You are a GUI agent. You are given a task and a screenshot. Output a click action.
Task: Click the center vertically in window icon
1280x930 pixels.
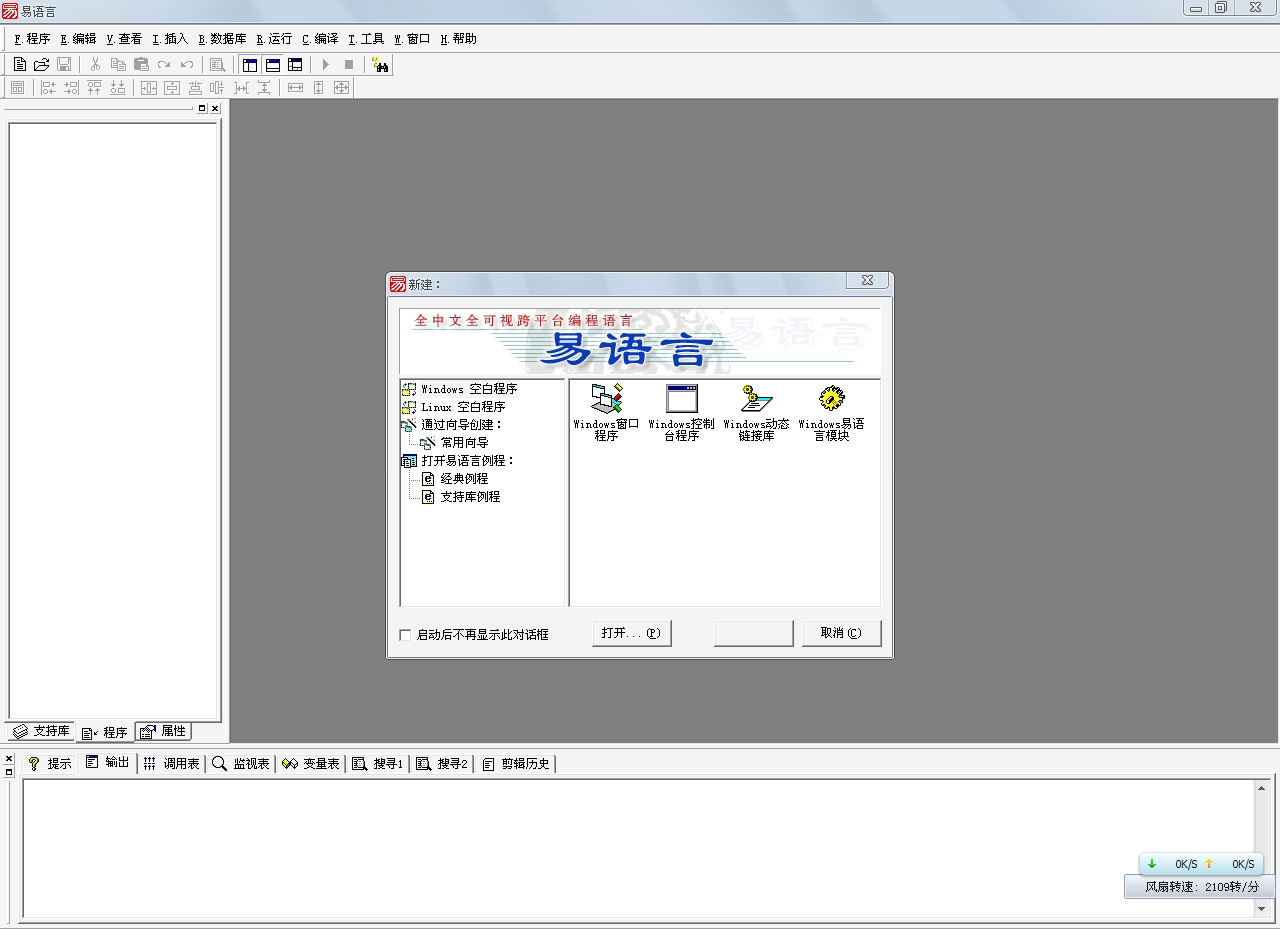point(172,87)
